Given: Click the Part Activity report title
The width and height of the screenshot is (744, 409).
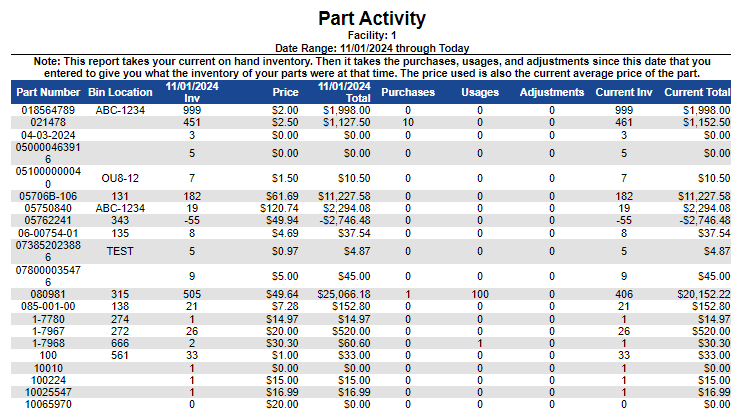Looking at the screenshot, I should [x=372, y=18].
